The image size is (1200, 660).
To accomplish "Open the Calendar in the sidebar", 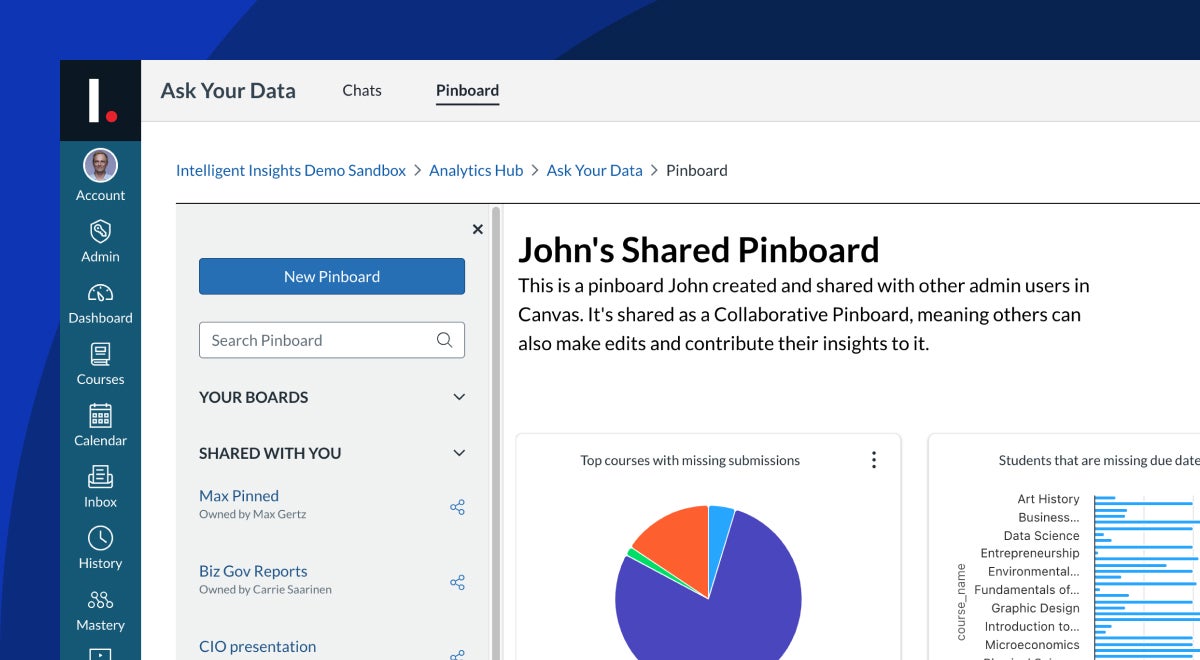I will (100, 416).
